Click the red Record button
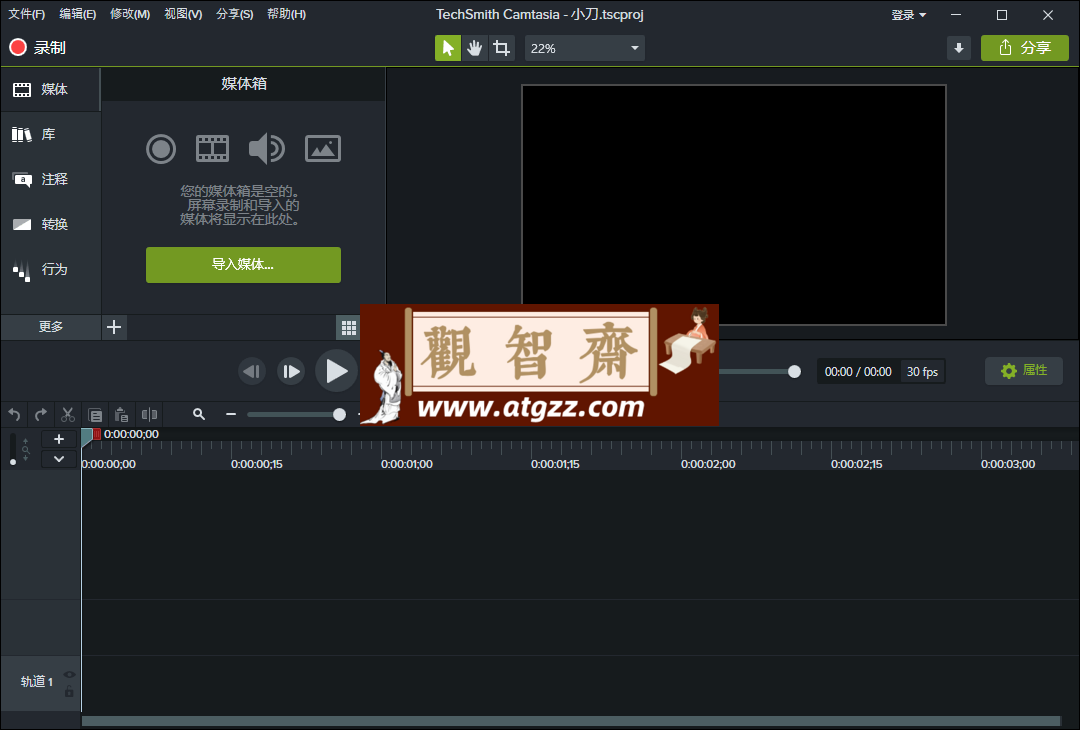Screen dimensions: 1080x730 click(x=37, y=48)
